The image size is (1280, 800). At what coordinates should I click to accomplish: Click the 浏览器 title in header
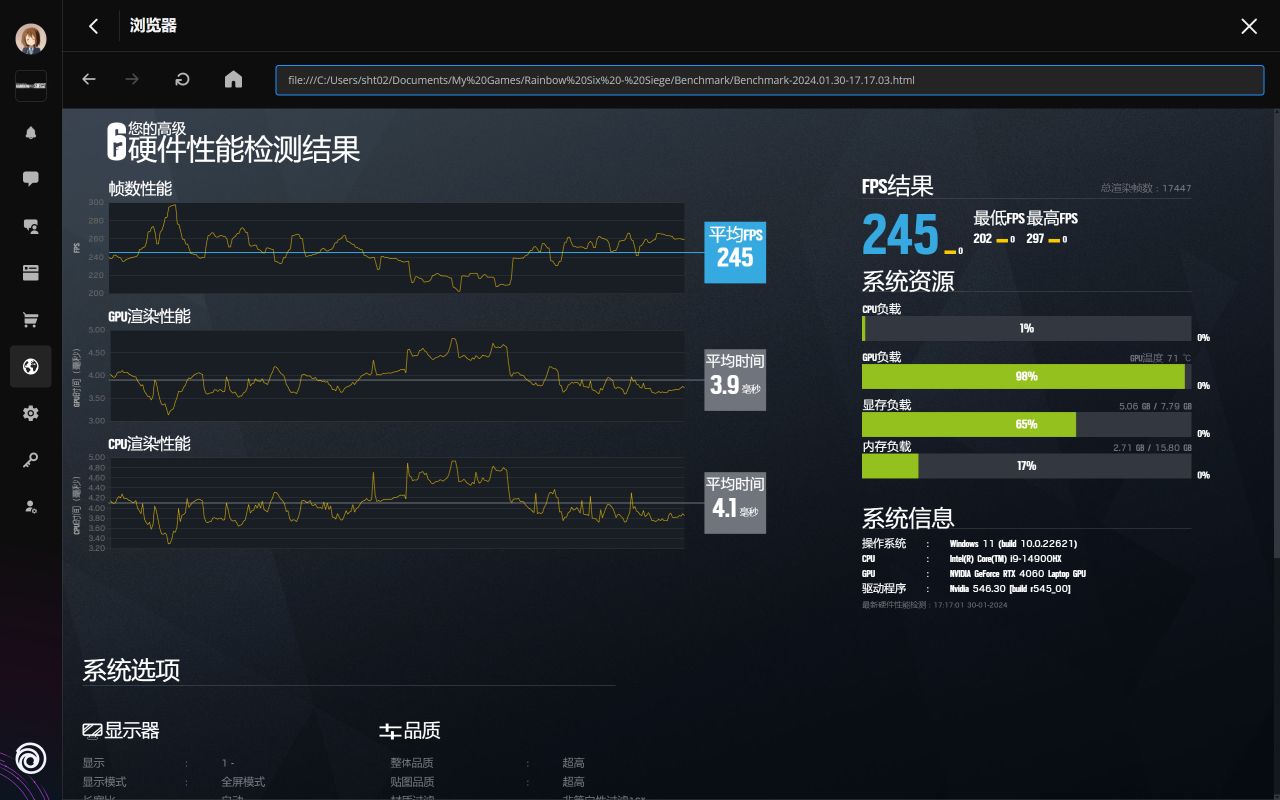(x=153, y=26)
